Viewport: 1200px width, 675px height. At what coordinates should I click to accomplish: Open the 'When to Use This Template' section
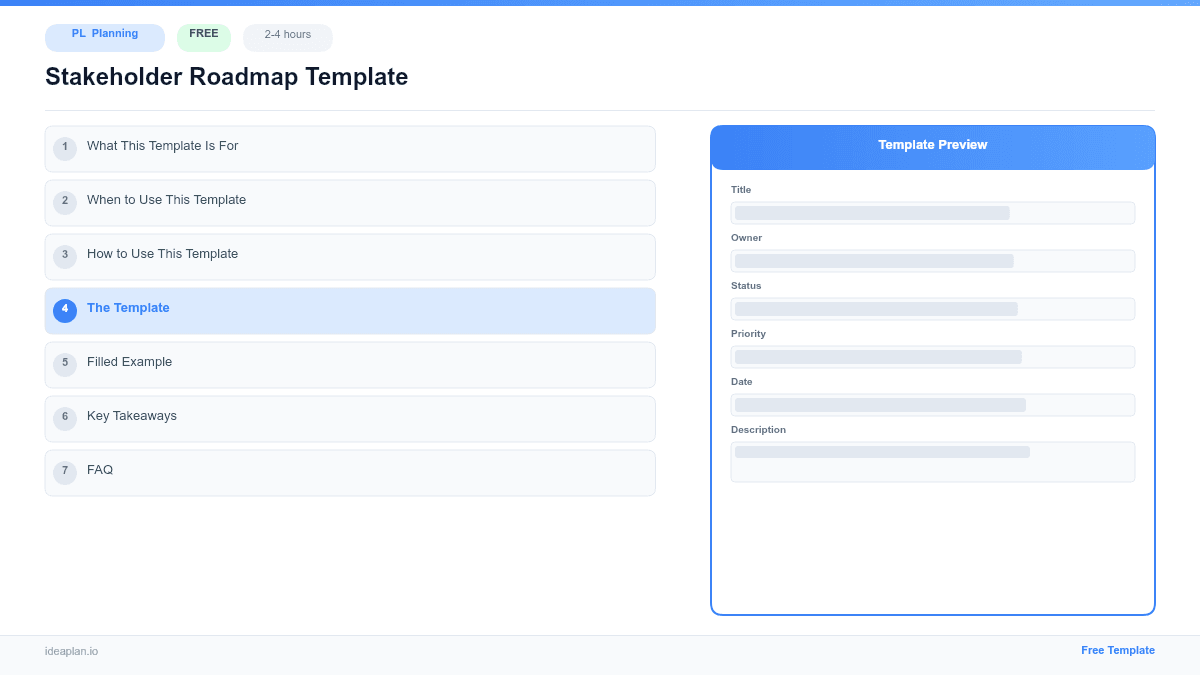(350, 202)
